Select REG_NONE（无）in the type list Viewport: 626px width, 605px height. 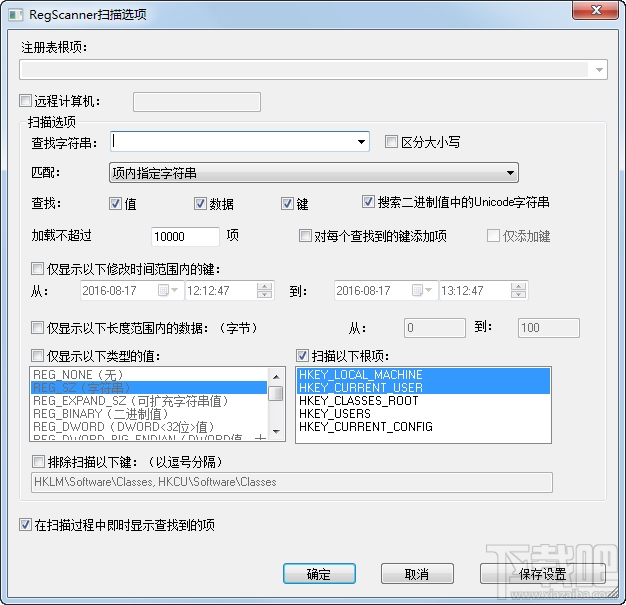pyautogui.click(x=149, y=375)
